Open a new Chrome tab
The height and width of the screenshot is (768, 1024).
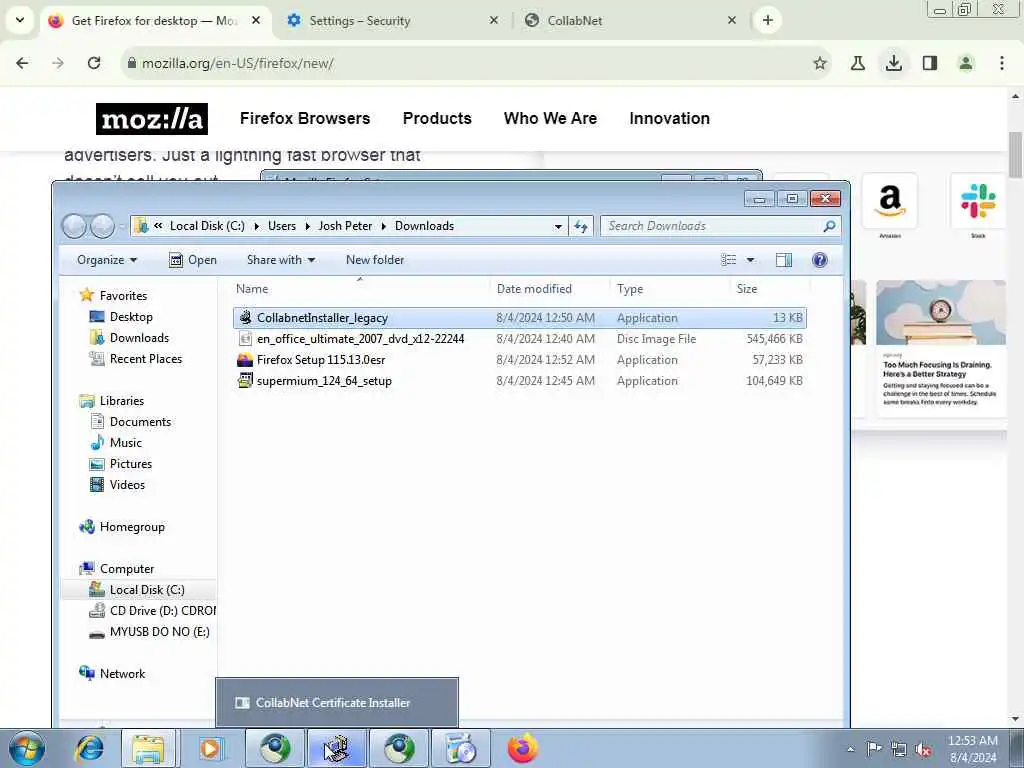767,20
